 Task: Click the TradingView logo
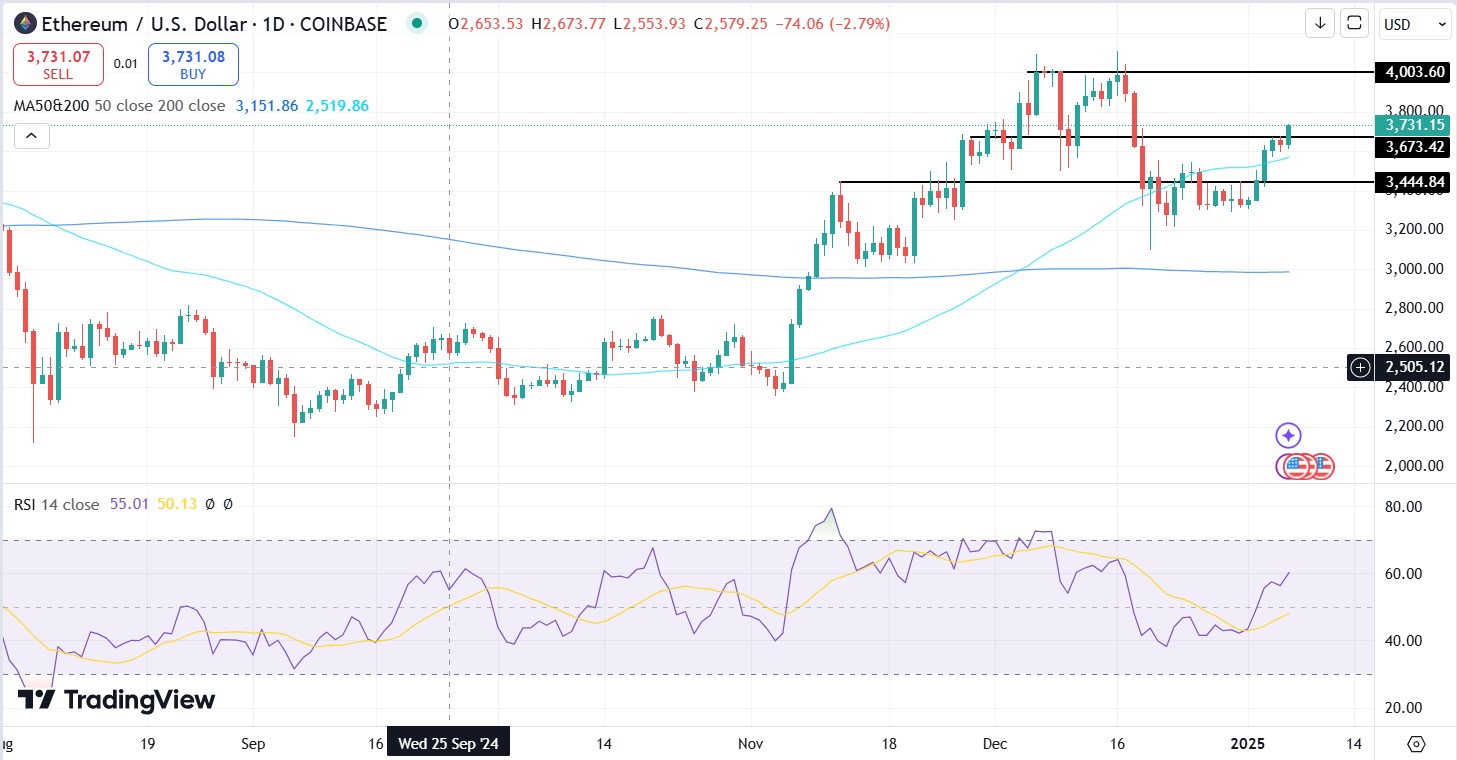click(117, 700)
